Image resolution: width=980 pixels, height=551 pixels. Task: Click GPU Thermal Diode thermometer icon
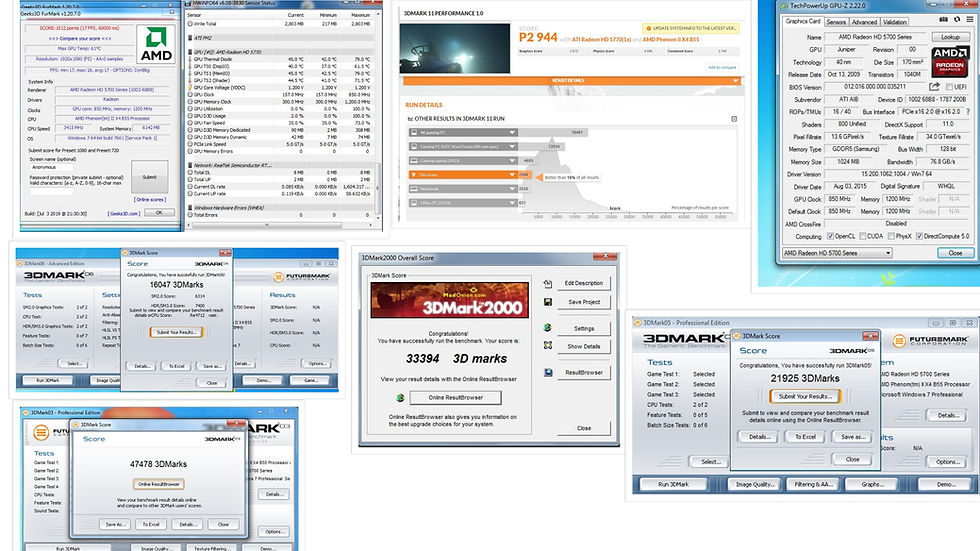click(190, 59)
